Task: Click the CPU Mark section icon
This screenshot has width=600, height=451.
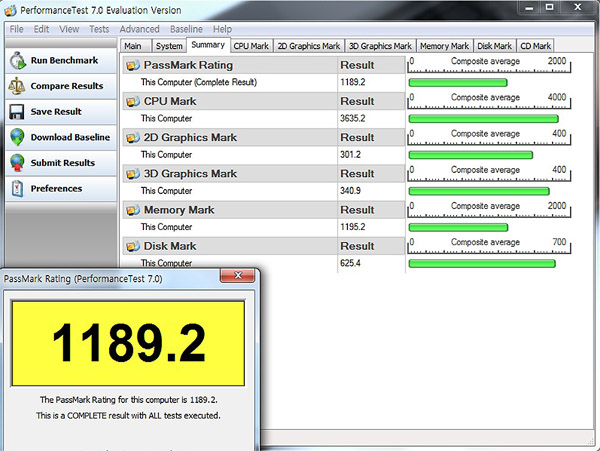Action: tap(133, 101)
